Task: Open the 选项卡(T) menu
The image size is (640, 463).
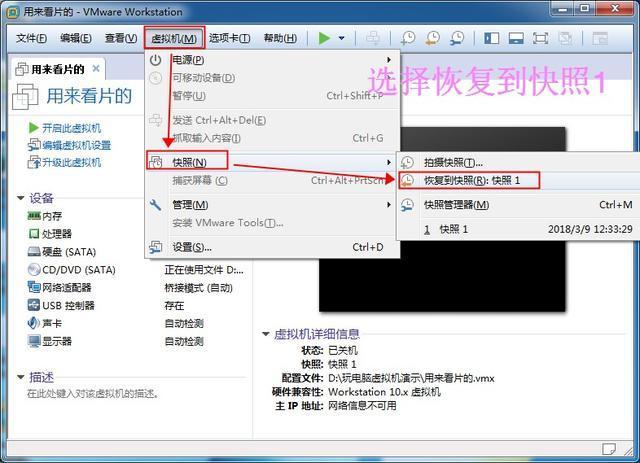Action: 229,38
